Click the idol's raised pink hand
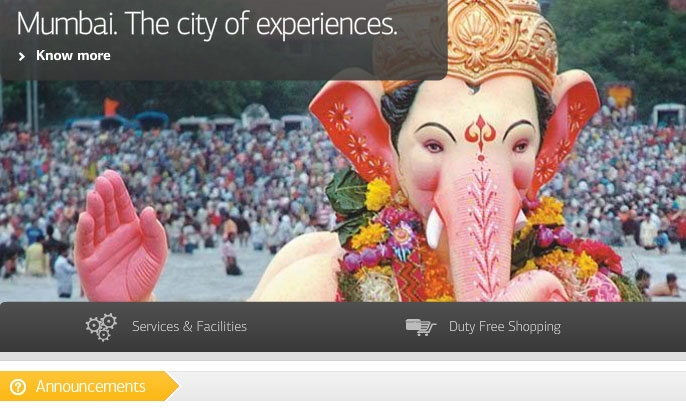686x411 pixels. (x=120, y=236)
